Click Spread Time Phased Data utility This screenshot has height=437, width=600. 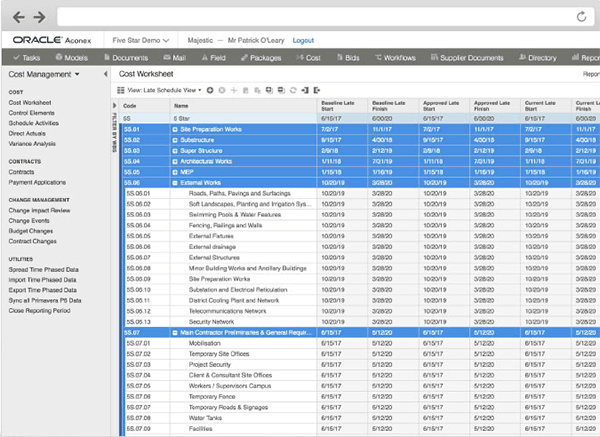pyautogui.click(x=44, y=270)
